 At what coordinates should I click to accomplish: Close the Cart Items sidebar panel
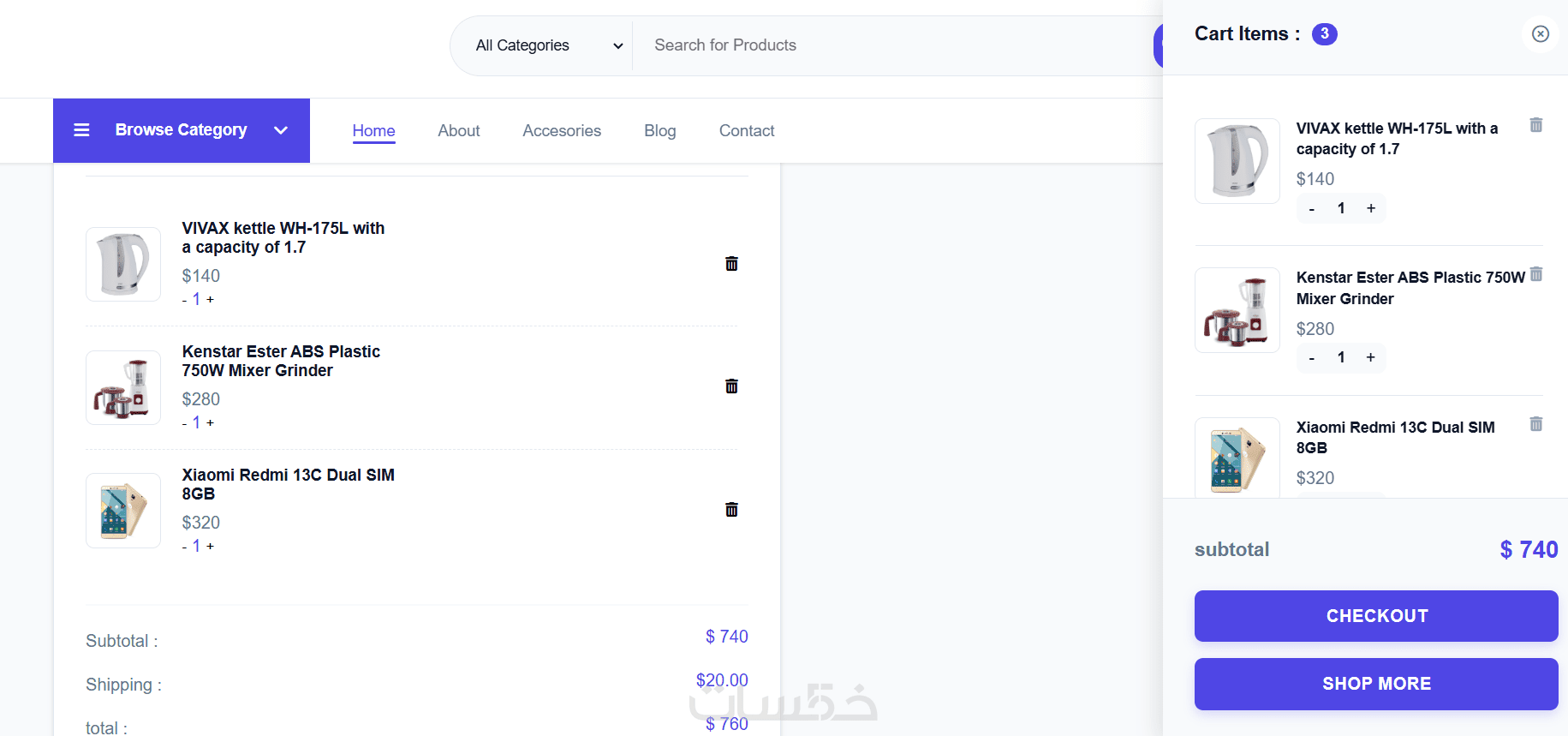click(1541, 34)
